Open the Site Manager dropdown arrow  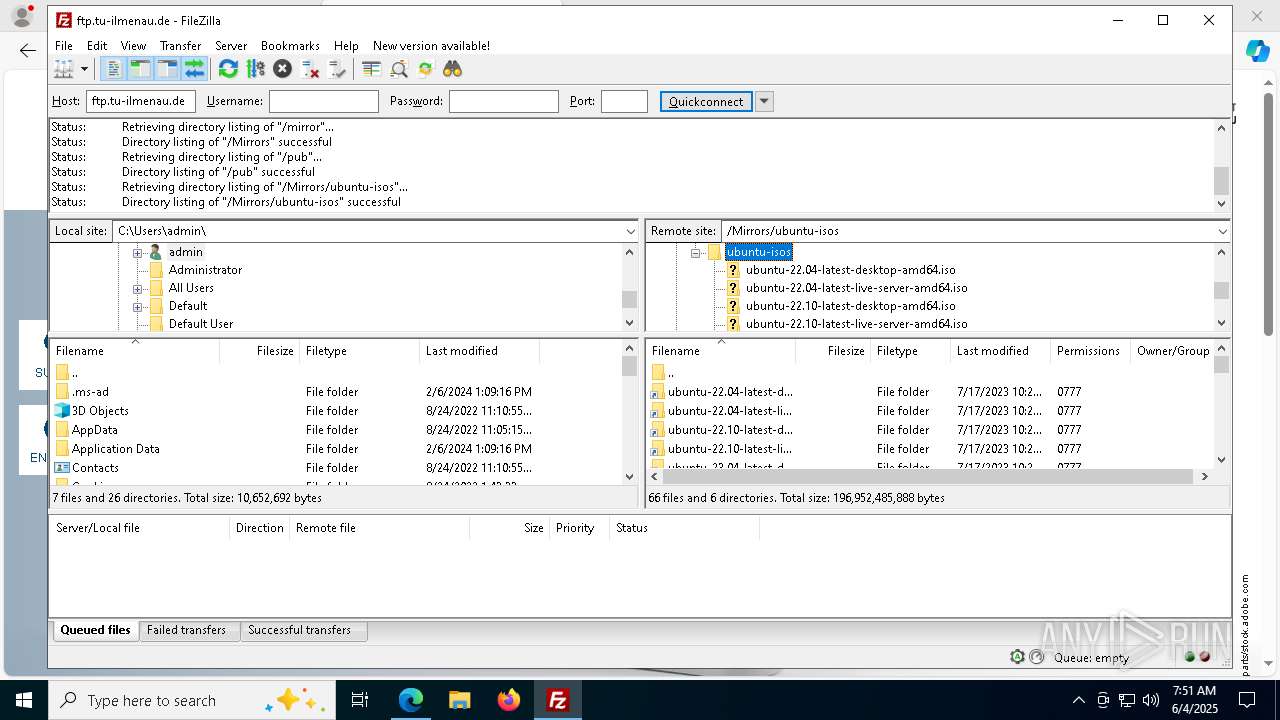(84, 69)
